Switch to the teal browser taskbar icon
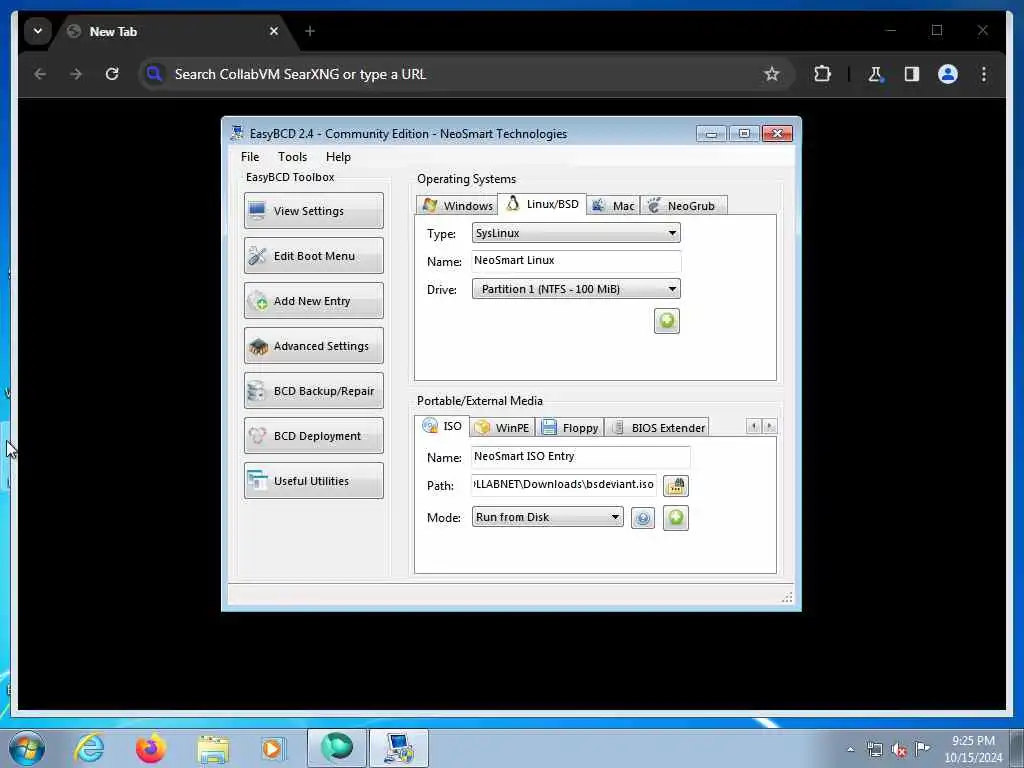This screenshot has height=768, width=1024. coord(337,748)
